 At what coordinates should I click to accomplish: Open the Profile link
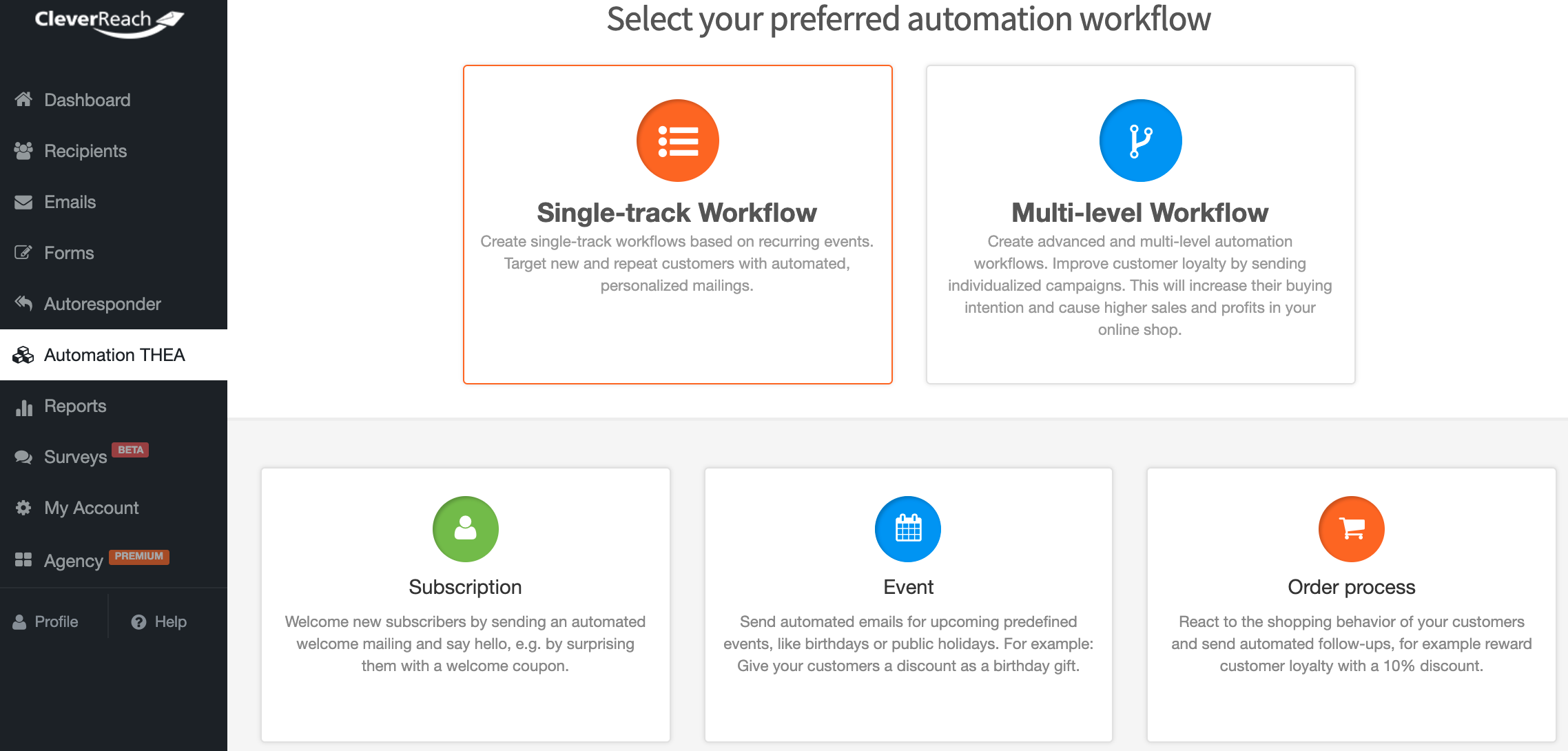tap(45, 621)
